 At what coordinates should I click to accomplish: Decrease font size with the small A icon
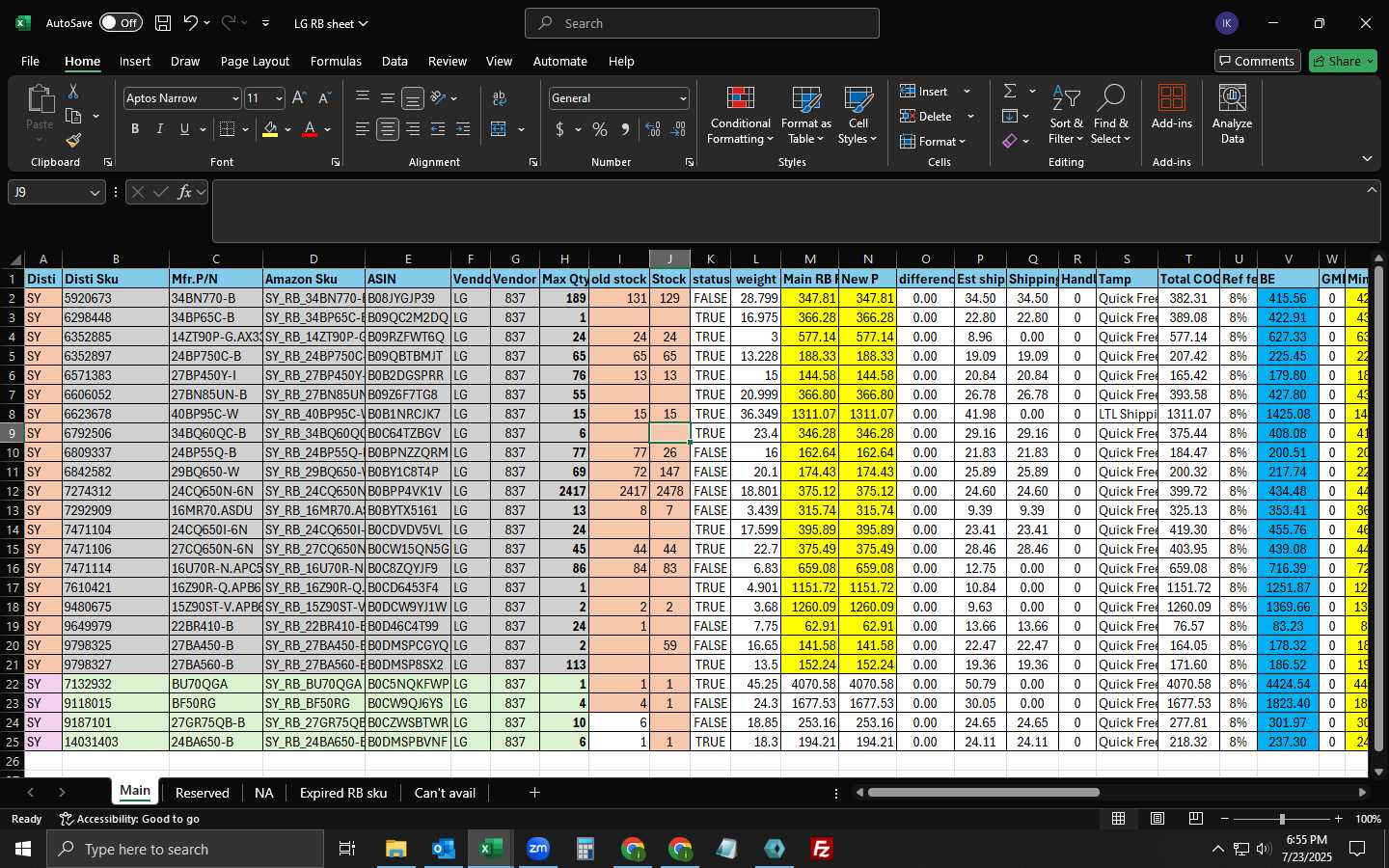coord(324,98)
